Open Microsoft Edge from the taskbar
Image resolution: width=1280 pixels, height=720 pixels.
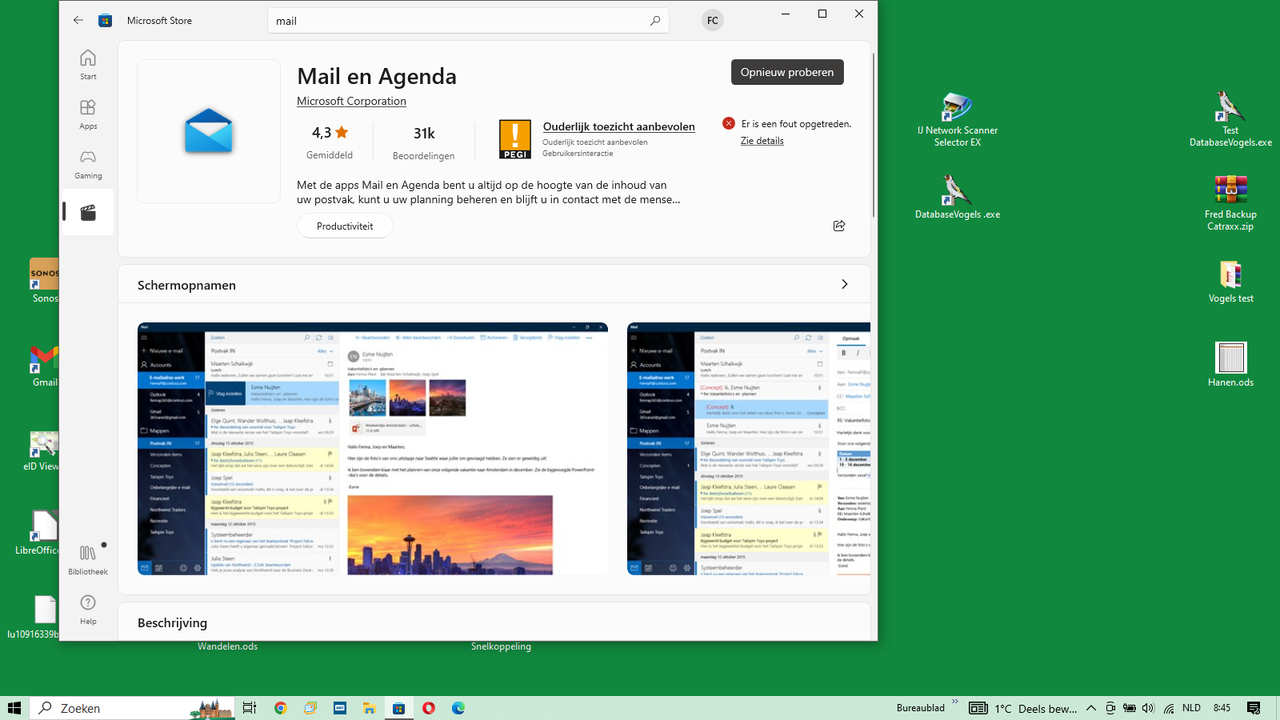pos(458,708)
